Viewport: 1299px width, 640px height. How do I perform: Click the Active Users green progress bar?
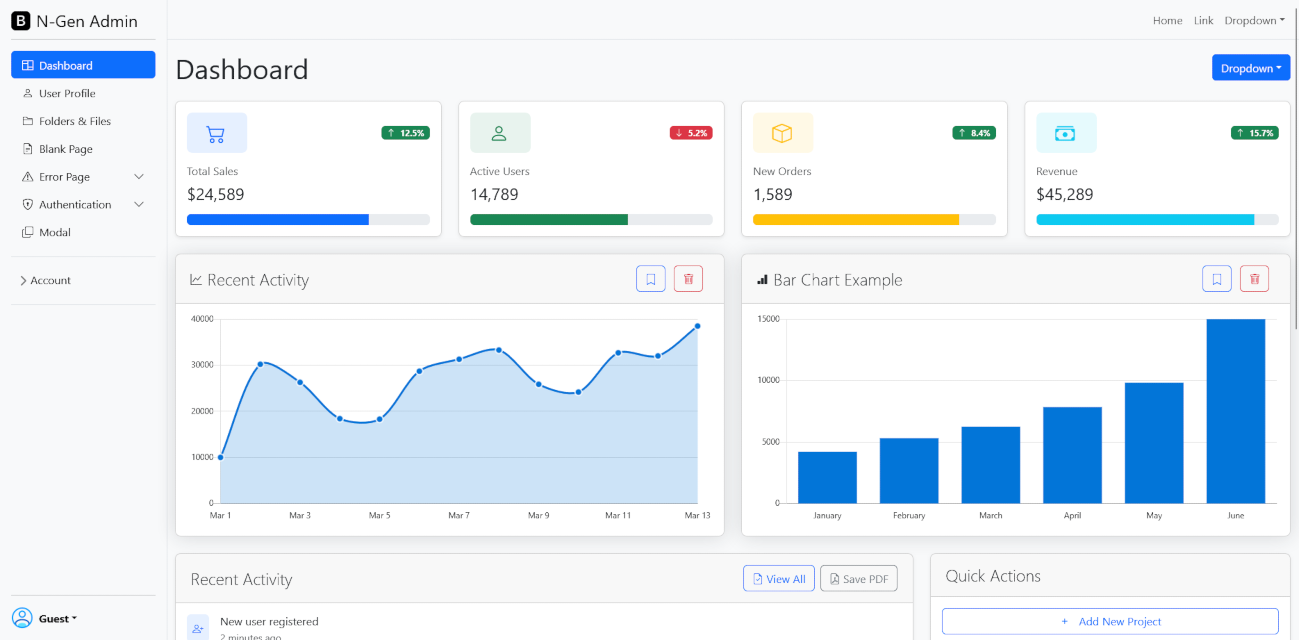tap(549, 219)
